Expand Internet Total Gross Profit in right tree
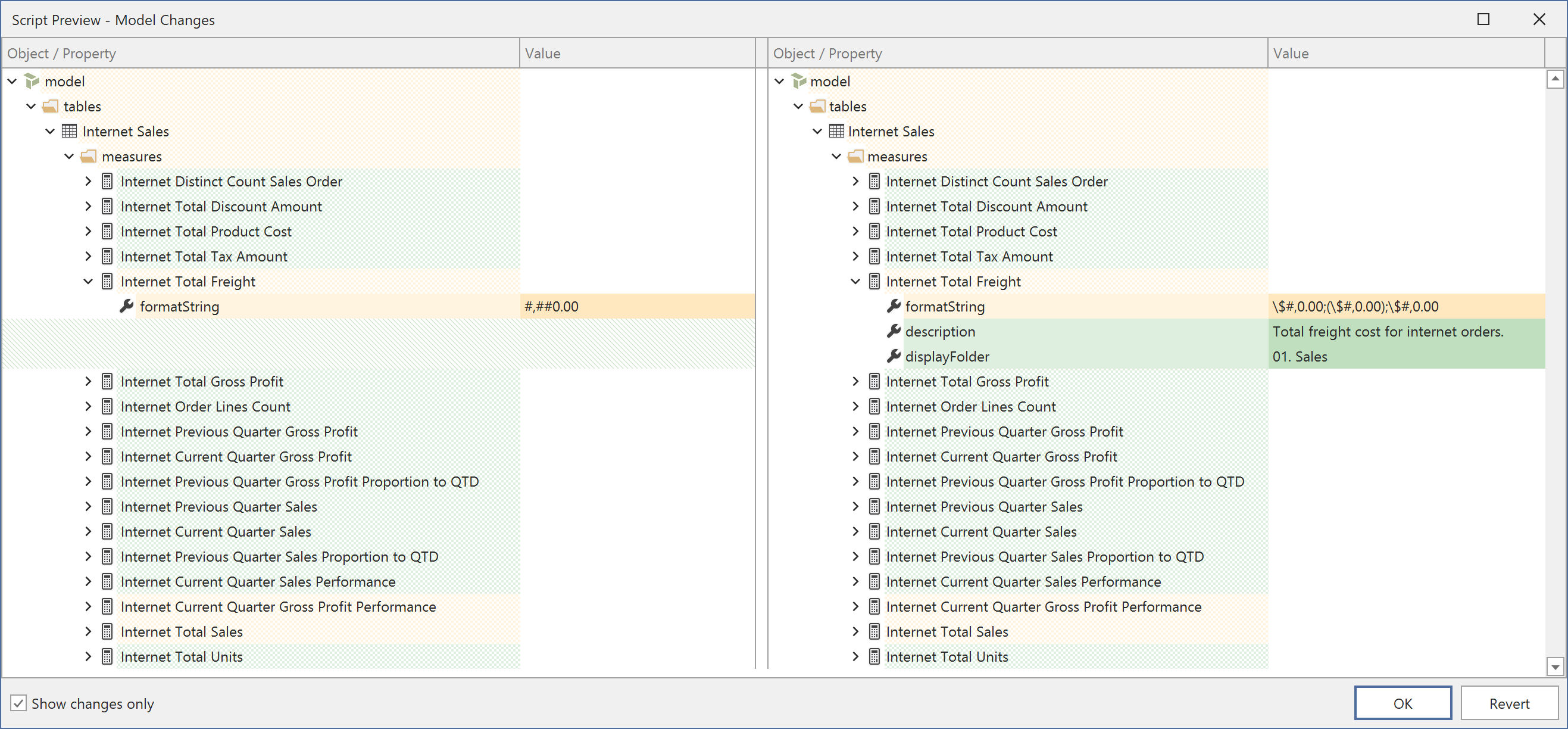 (855, 381)
